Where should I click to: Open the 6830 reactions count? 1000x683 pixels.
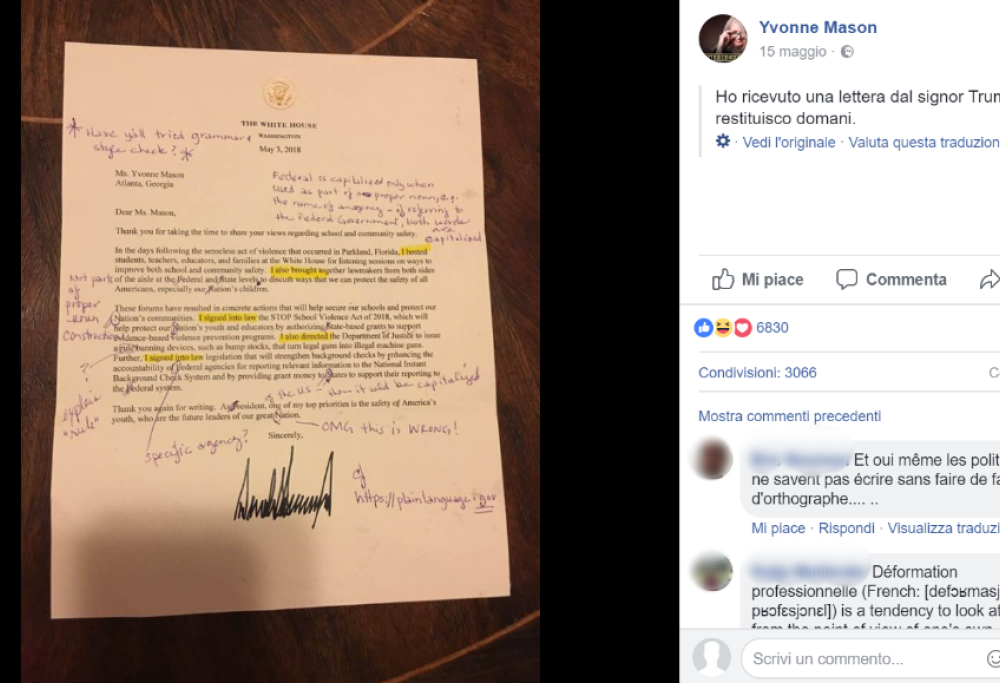click(772, 328)
